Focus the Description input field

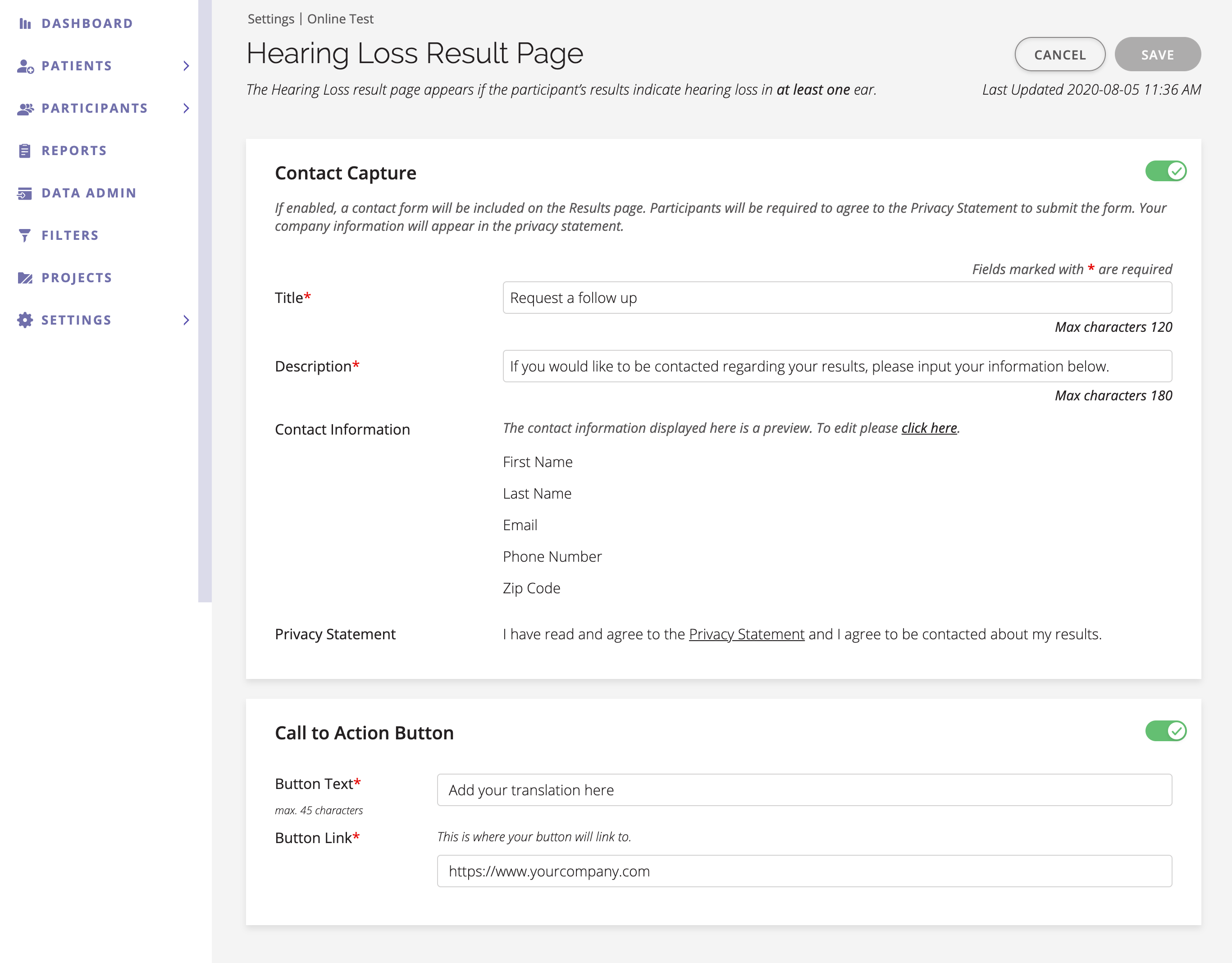click(x=837, y=366)
